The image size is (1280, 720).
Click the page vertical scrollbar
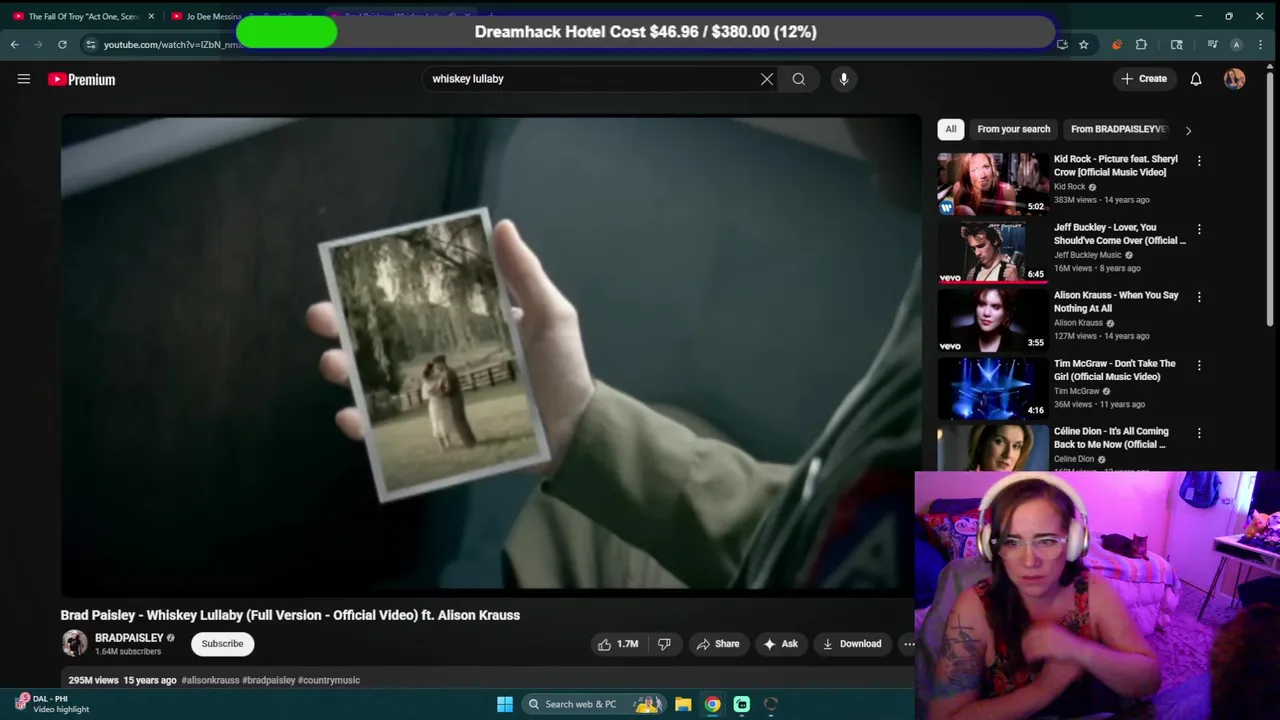(x=1270, y=200)
